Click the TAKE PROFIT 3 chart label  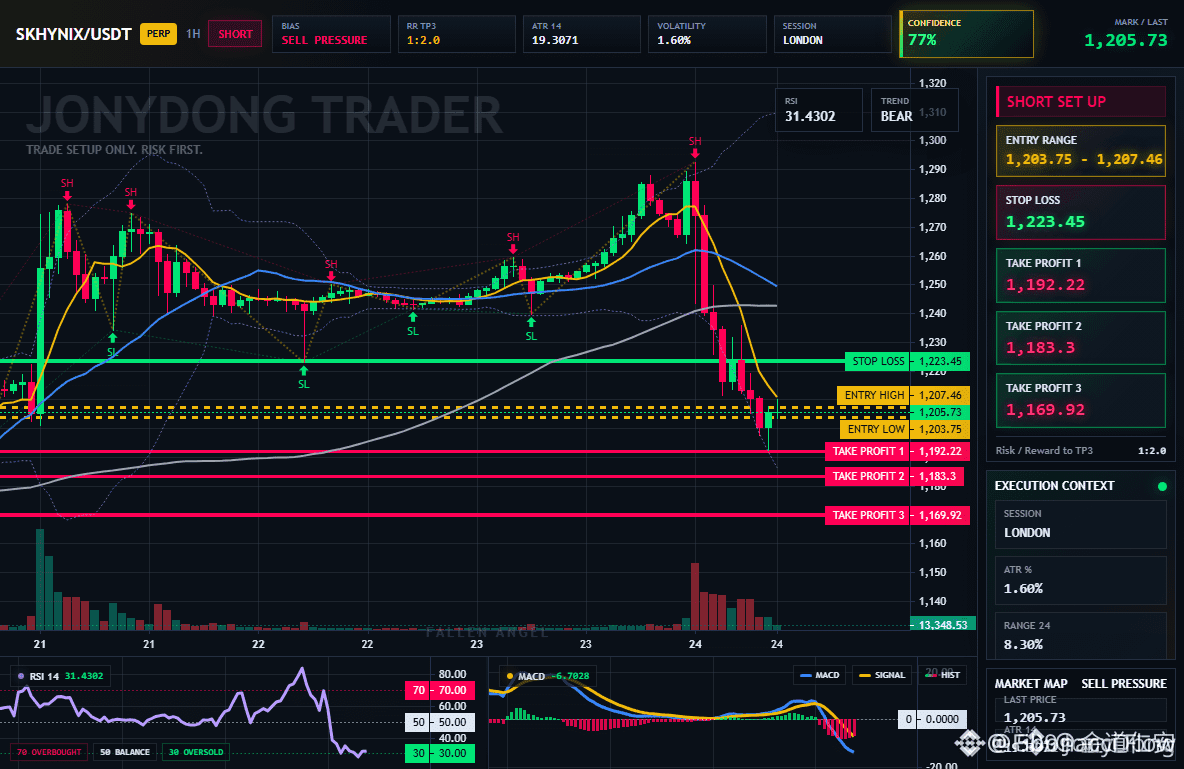click(867, 515)
